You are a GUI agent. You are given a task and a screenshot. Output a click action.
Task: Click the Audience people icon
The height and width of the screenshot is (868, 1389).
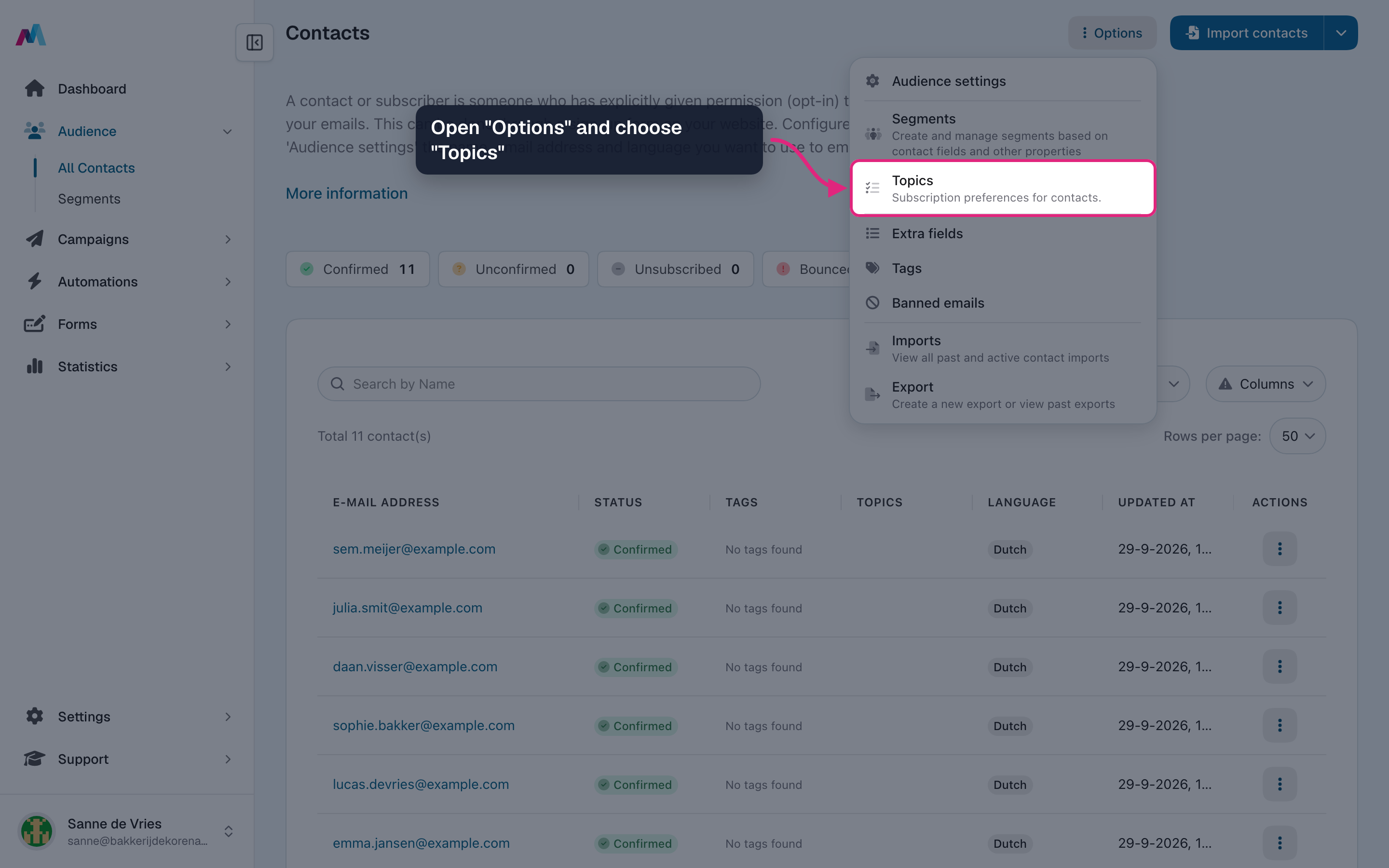click(34, 131)
